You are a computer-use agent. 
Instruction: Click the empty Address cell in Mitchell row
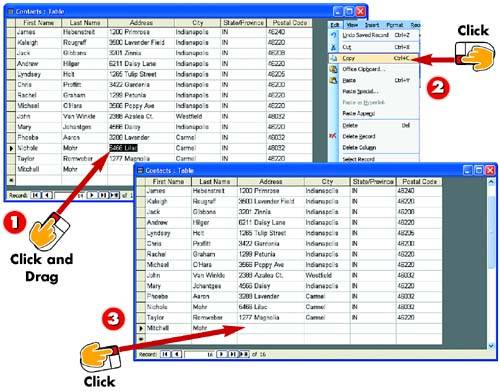pyautogui.click(x=271, y=328)
